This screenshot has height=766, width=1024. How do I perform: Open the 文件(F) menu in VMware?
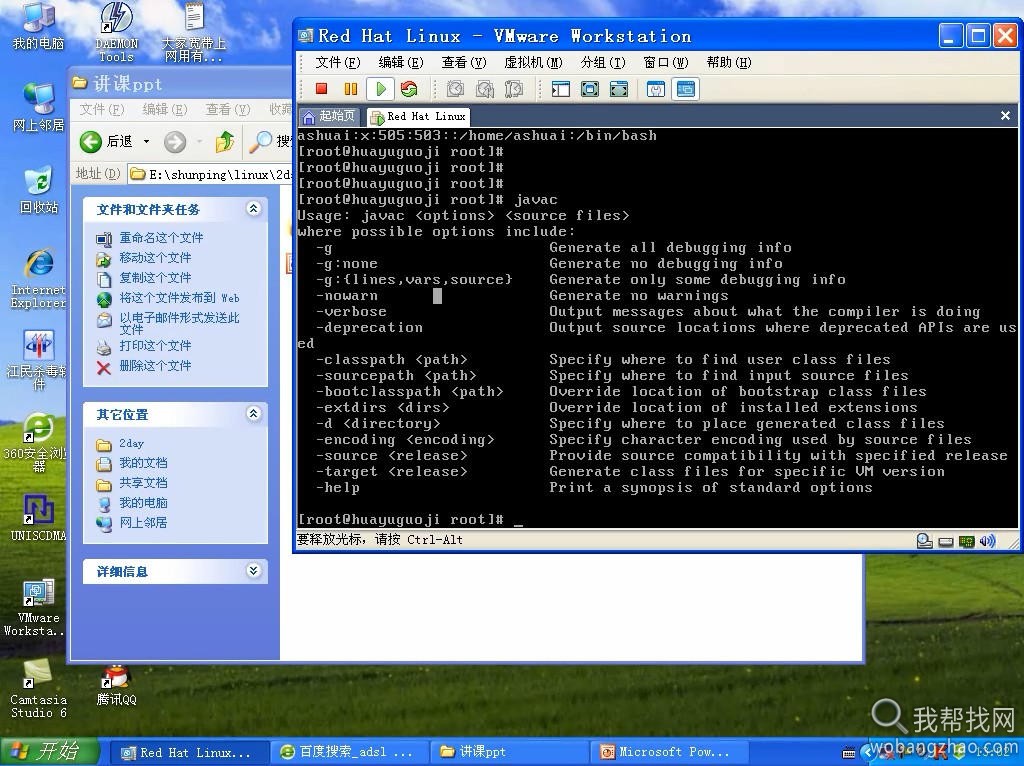click(338, 63)
